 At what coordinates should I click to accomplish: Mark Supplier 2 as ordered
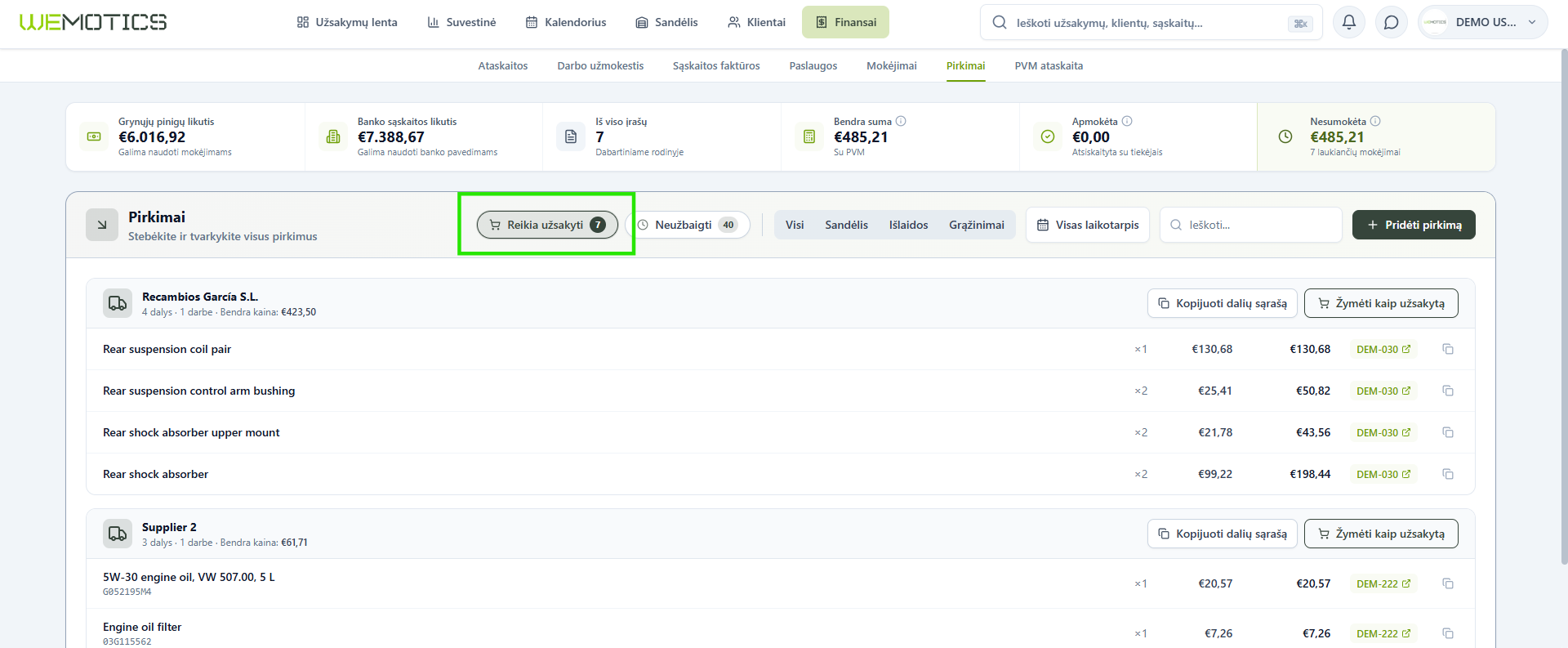coord(1381,534)
